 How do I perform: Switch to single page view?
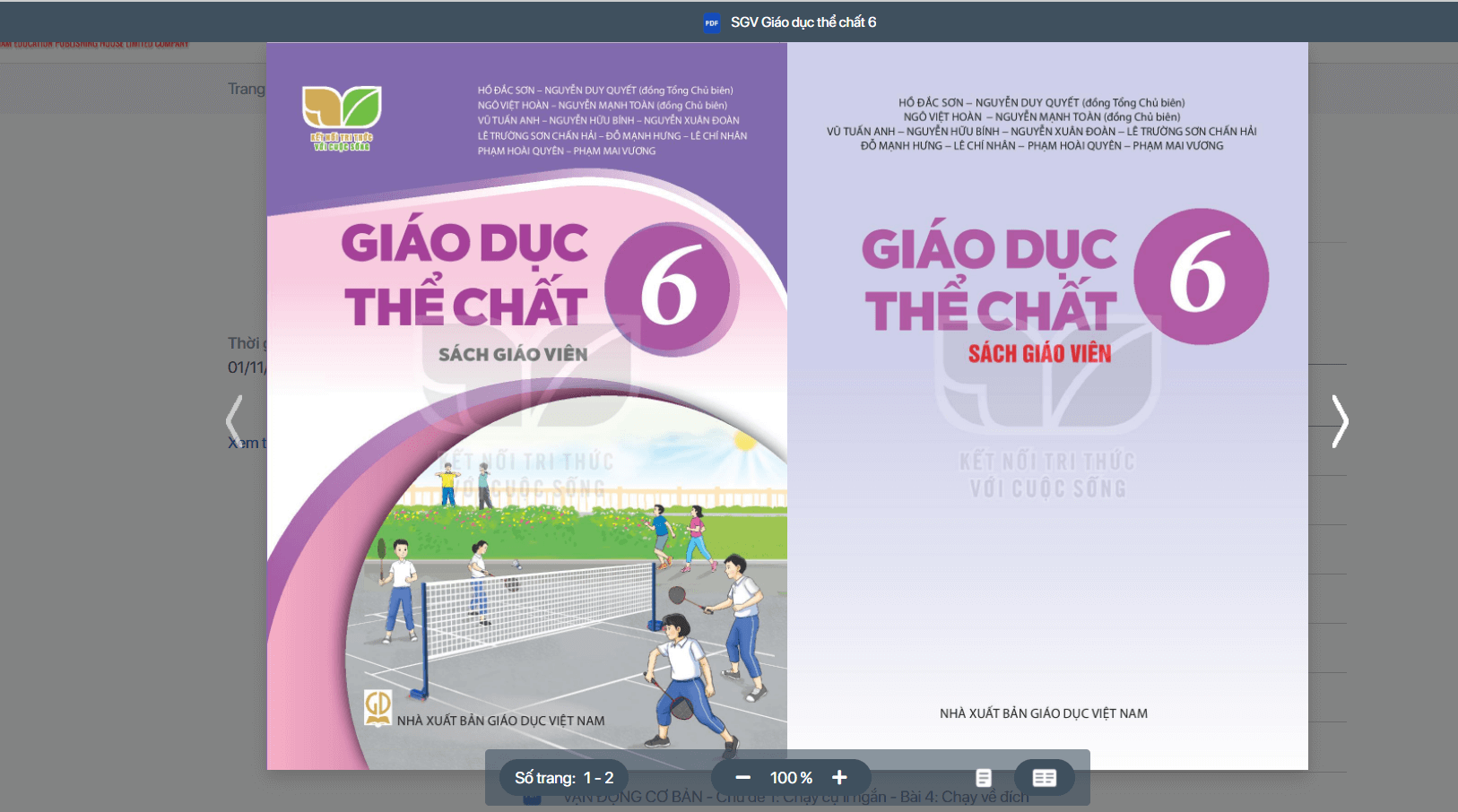(x=984, y=778)
